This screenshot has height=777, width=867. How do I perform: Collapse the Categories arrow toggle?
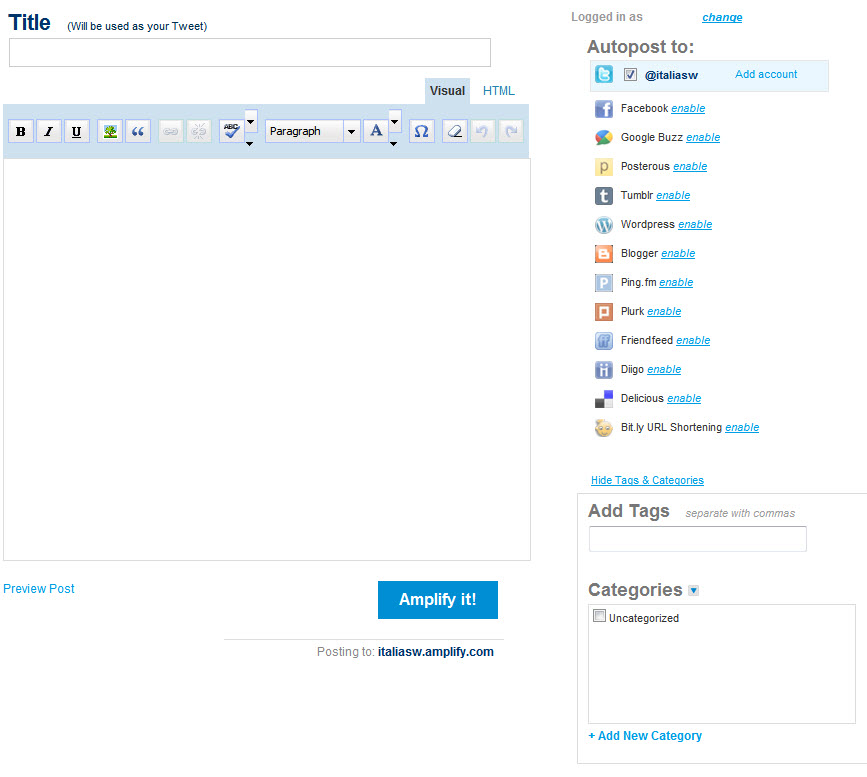pyautogui.click(x=694, y=591)
